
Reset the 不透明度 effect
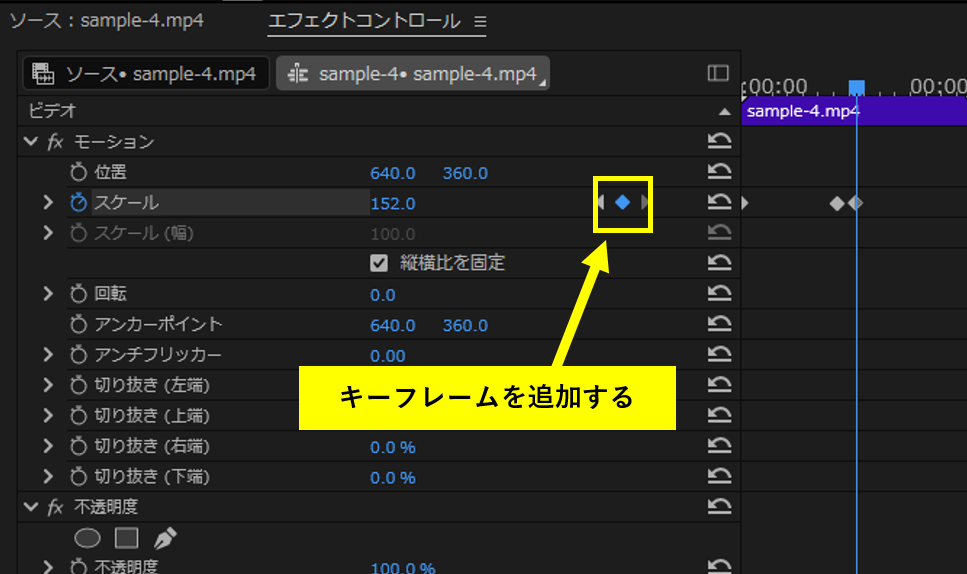[719, 507]
